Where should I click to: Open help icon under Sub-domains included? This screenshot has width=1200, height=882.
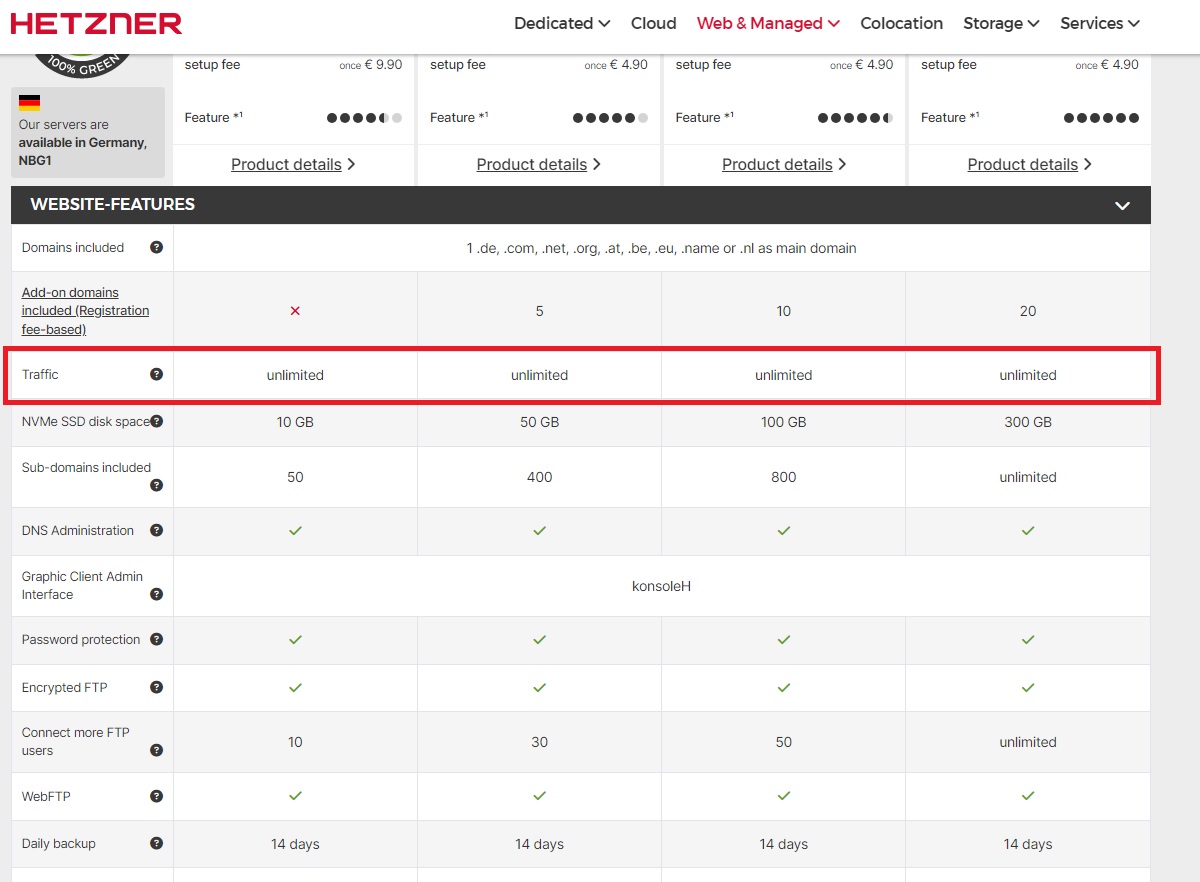pyautogui.click(x=156, y=485)
